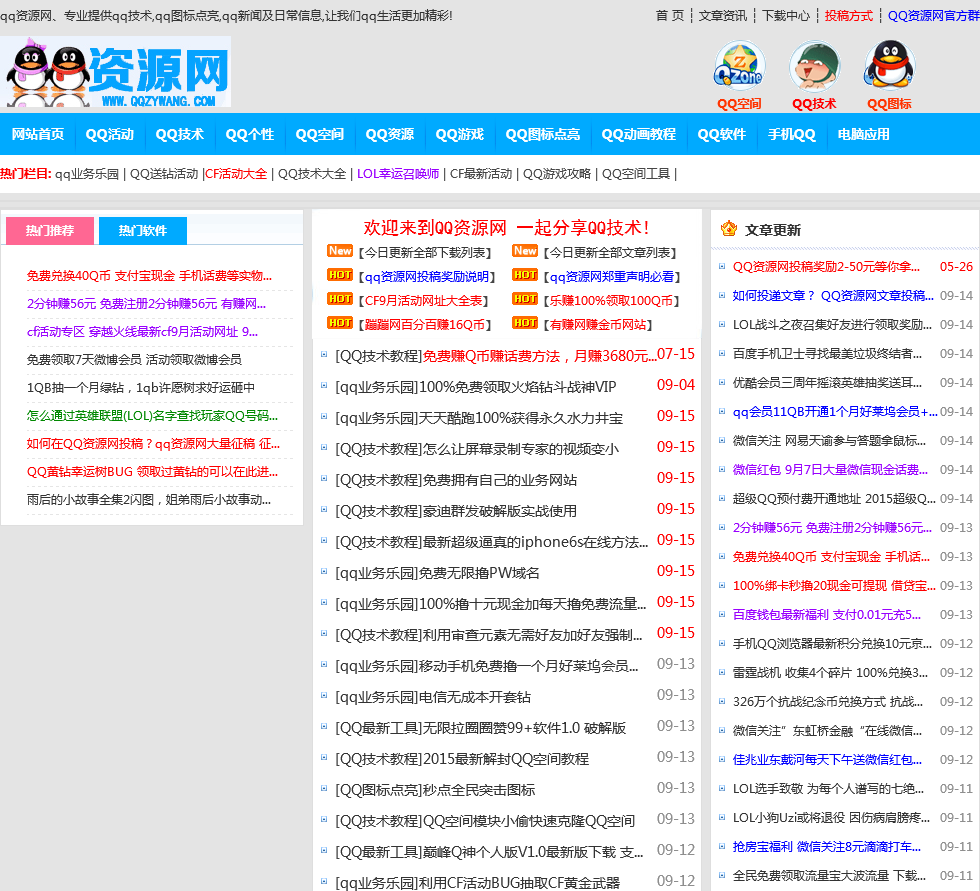Open QQ图标点亮 navigation item

click(543, 134)
